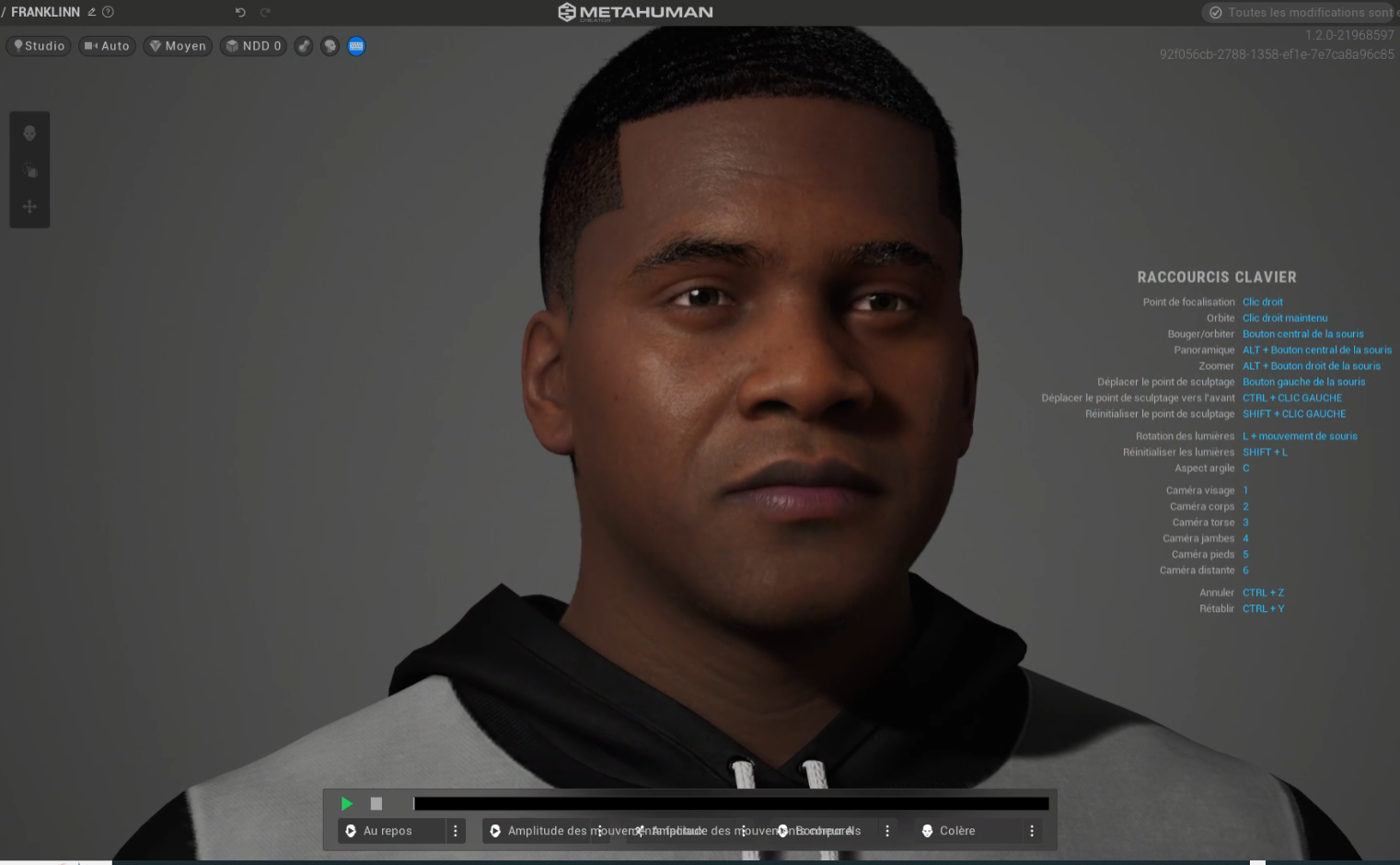Play the animation preview
The height and width of the screenshot is (865, 1400).
(347, 803)
